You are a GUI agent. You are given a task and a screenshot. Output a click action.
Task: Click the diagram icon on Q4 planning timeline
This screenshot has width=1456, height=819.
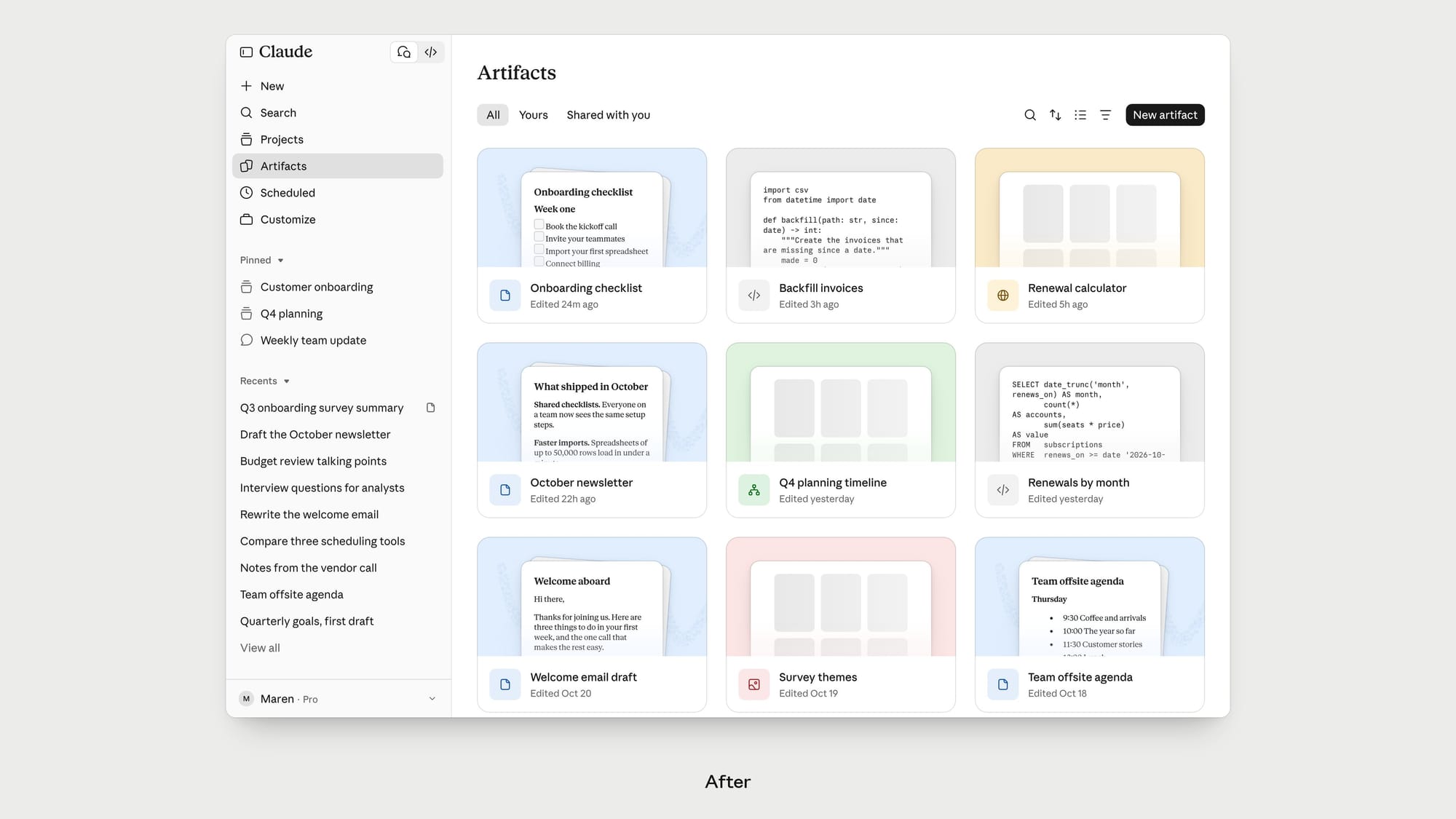click(754, 490)
